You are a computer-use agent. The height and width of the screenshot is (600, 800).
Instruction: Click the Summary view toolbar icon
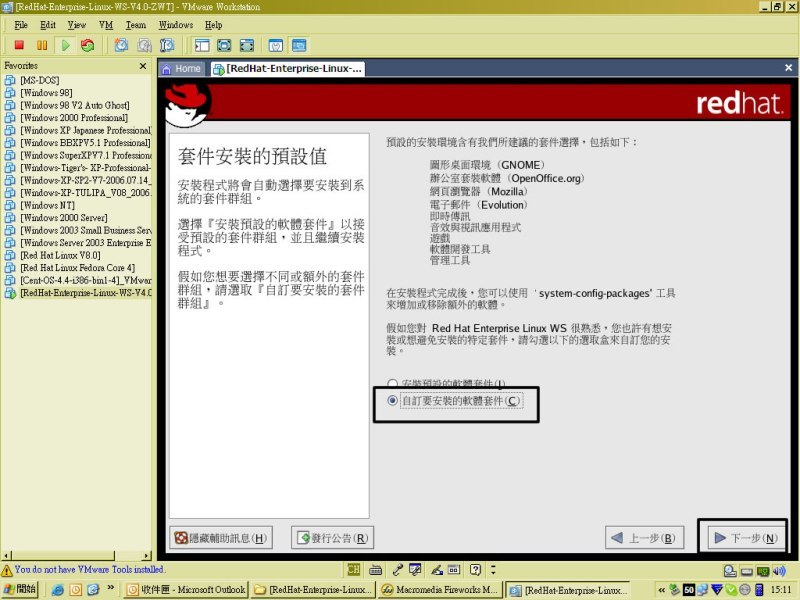276,45
